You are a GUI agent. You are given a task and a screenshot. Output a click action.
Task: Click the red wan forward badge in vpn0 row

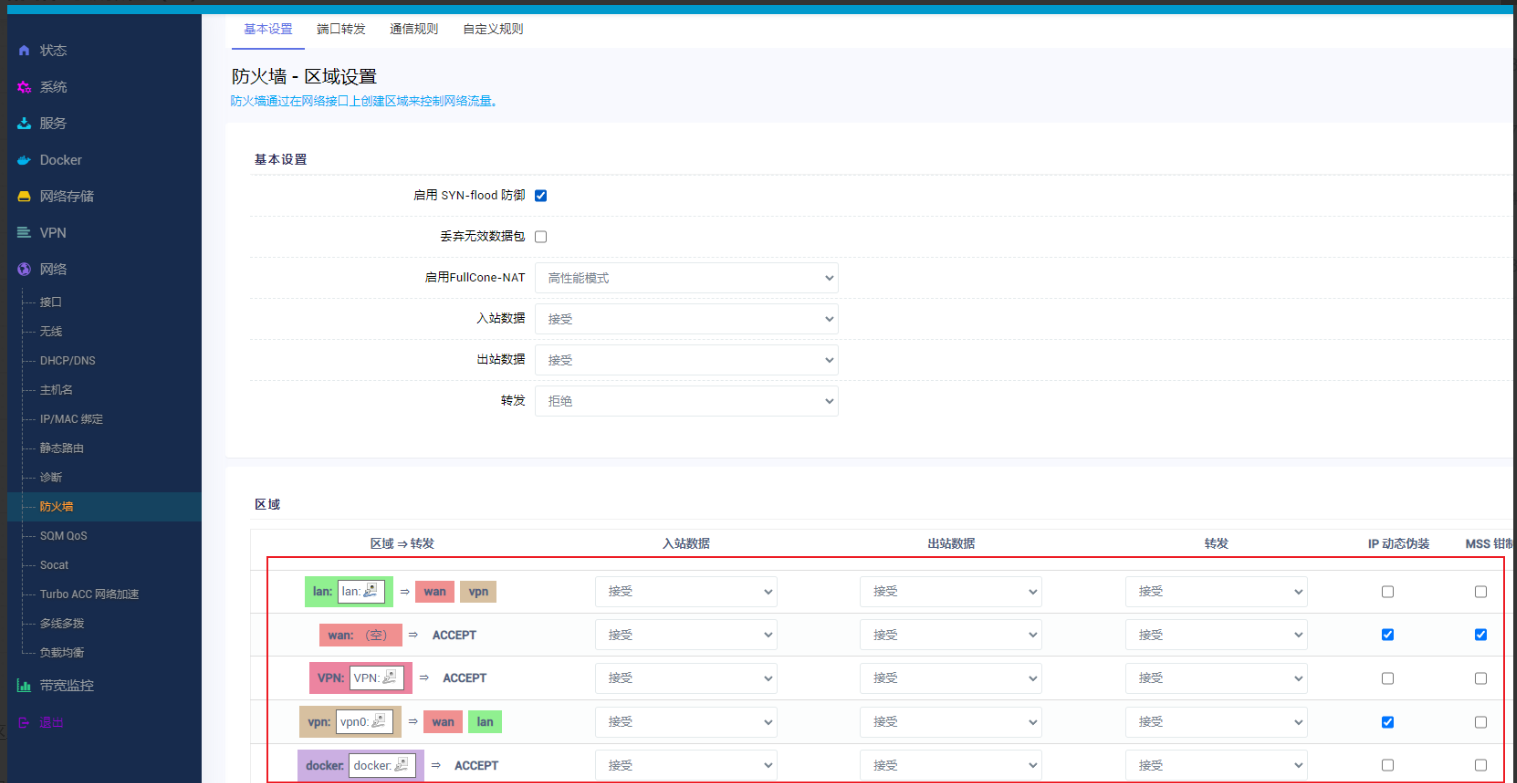(x=443, y=722)
